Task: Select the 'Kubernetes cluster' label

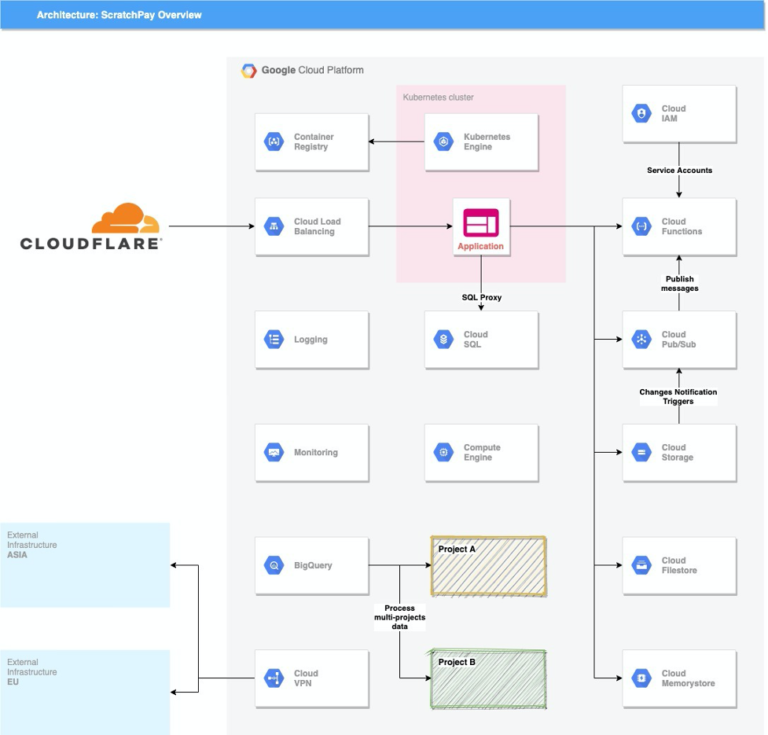Action: click(438, 97)
